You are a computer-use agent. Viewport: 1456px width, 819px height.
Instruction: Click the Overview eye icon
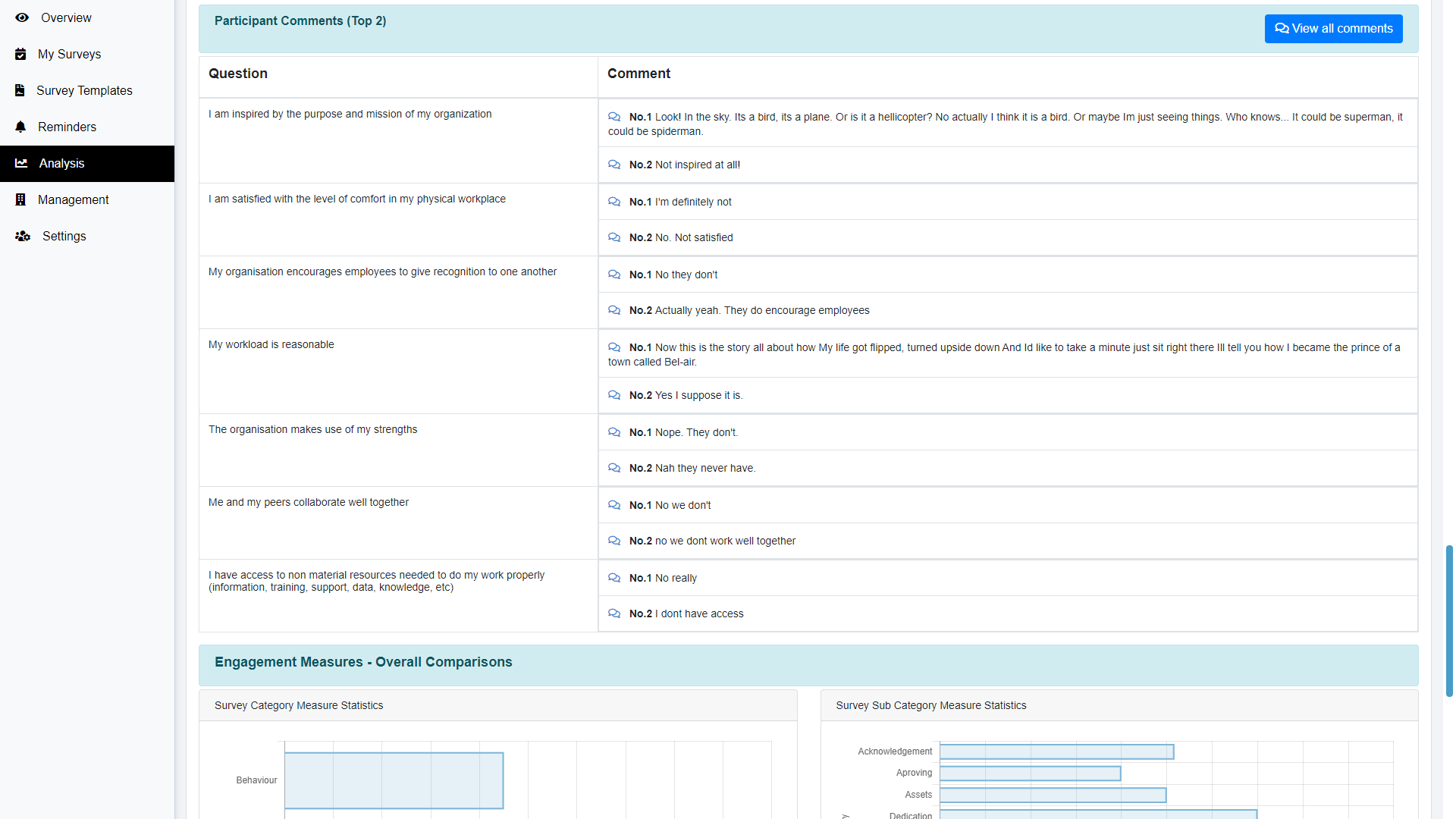tap(22, 17)
